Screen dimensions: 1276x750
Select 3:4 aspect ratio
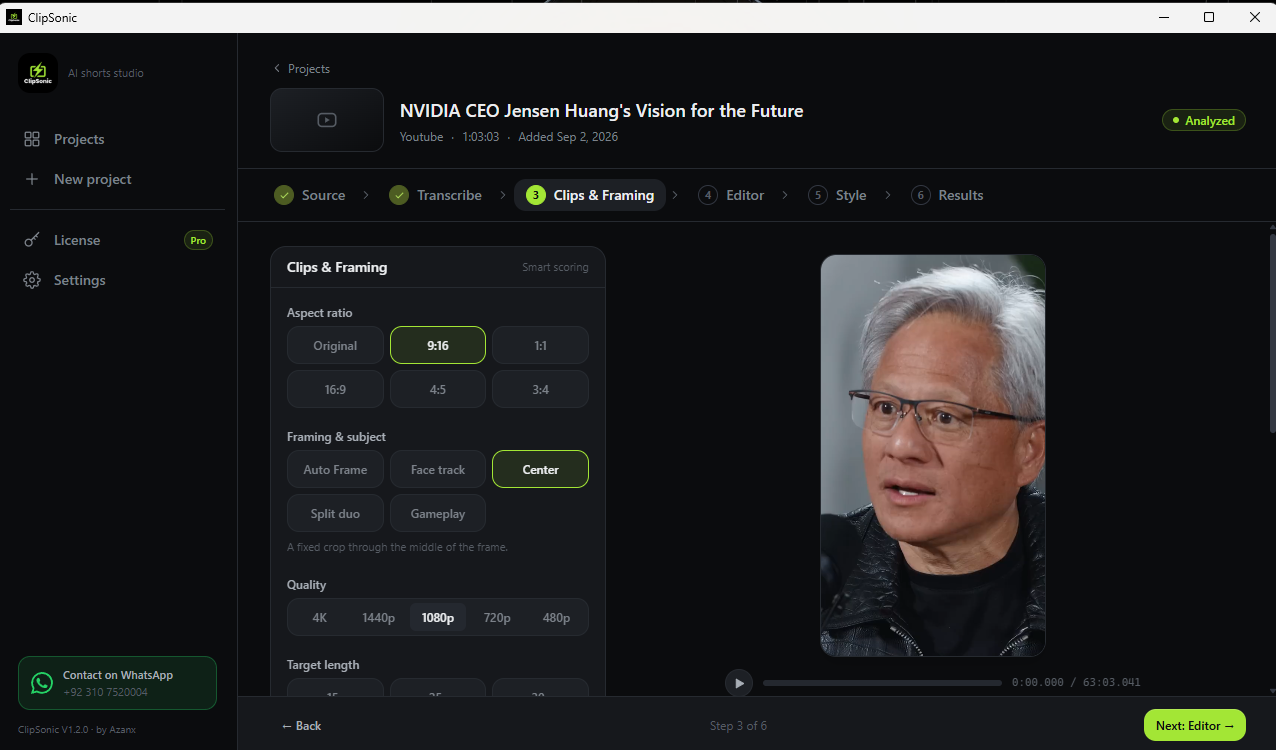pos(540,389)
